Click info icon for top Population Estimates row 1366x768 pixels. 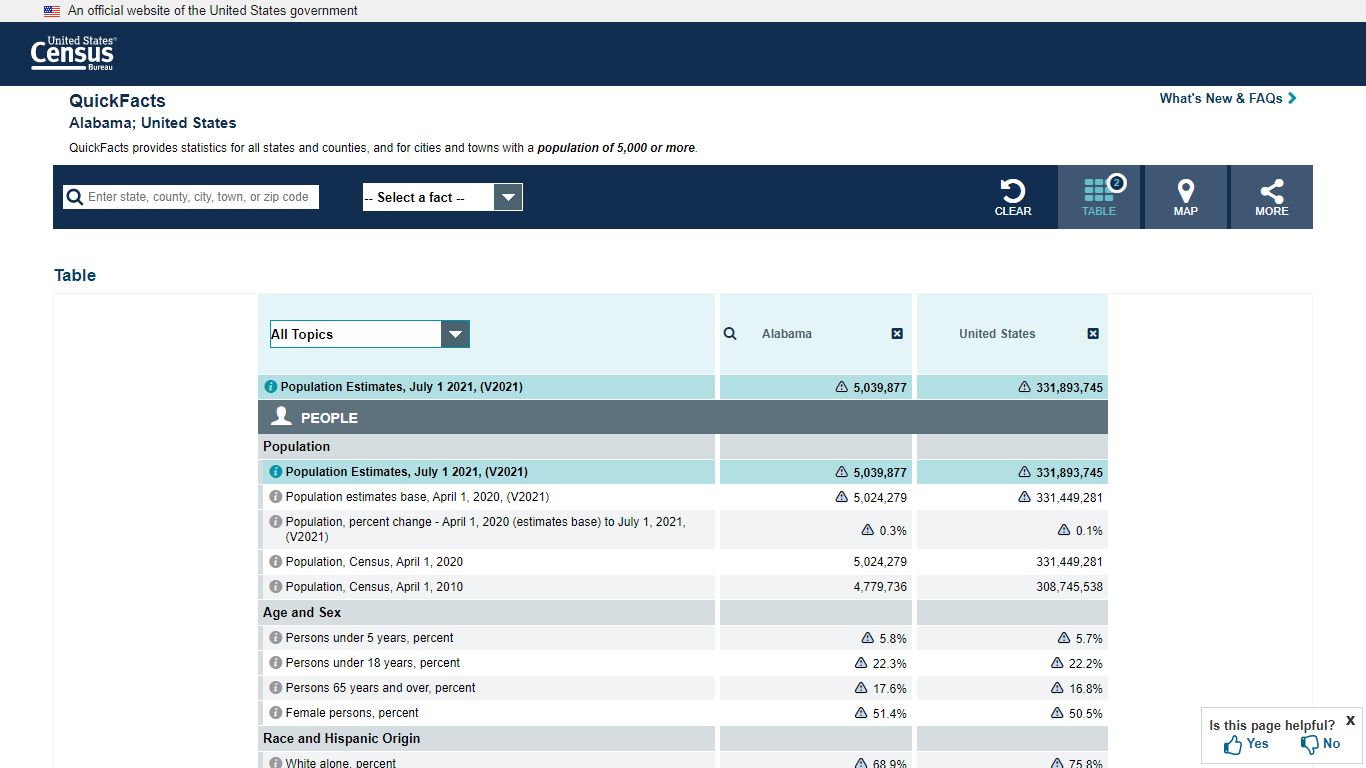click(x=270, y=387)
